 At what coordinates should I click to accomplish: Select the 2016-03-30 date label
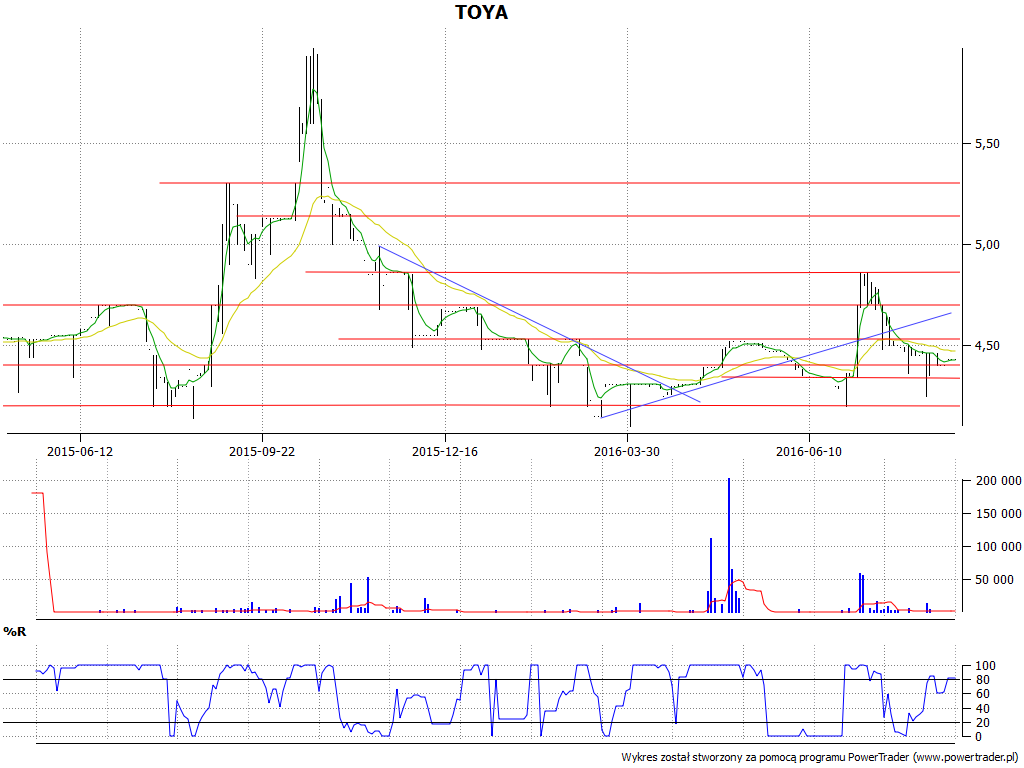(627, 451)
